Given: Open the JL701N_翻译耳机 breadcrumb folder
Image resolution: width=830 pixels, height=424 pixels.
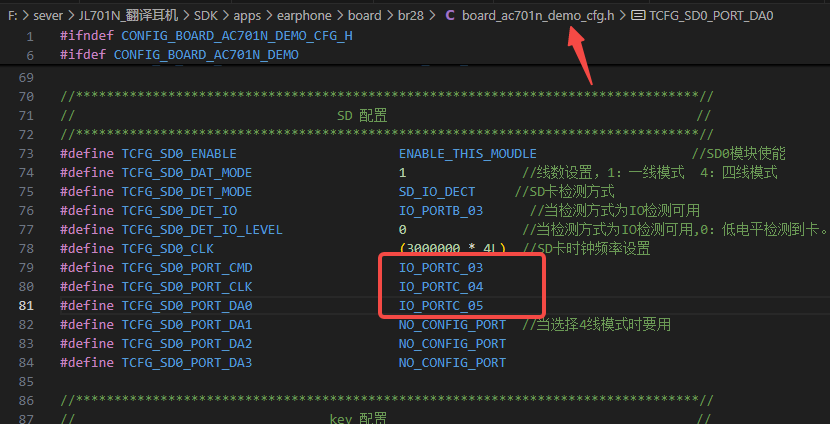Looking at the screenshot, I should (128, 16).
